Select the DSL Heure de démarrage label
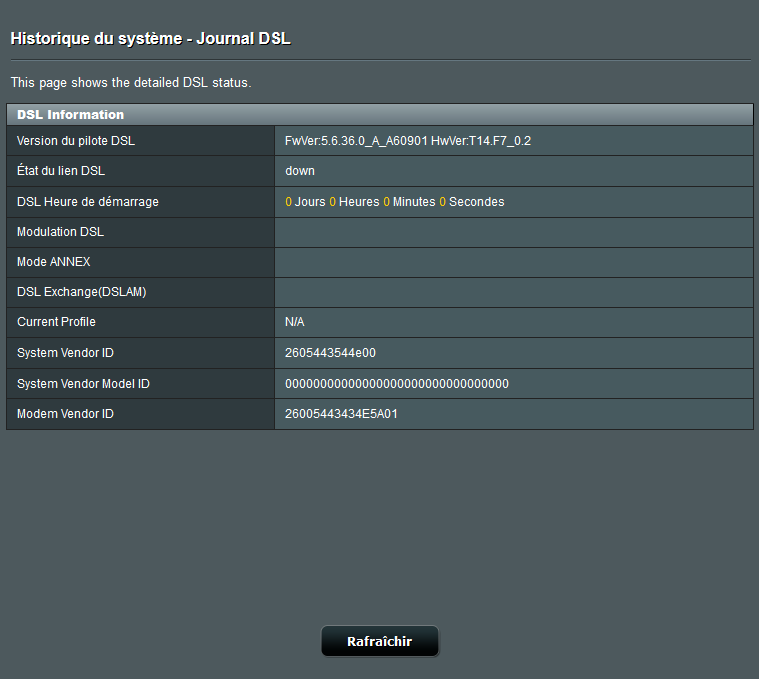This screenshot has width=759, height=679. point(88,202)
